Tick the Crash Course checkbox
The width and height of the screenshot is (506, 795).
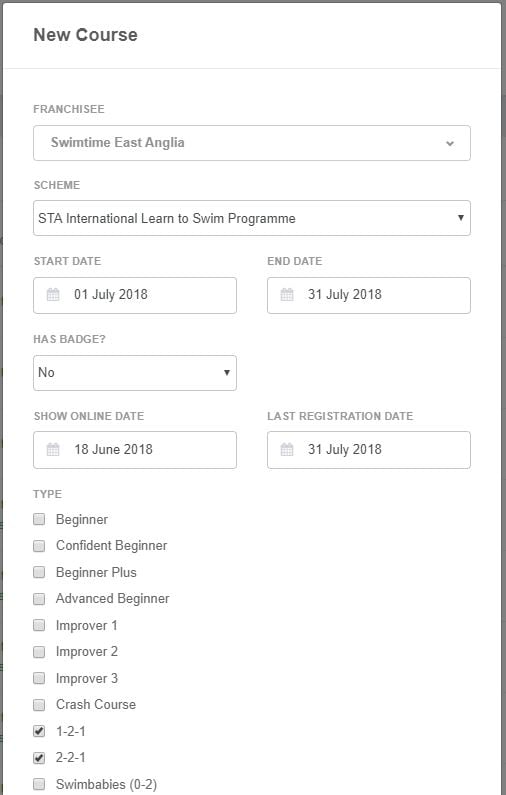point(39,705)
